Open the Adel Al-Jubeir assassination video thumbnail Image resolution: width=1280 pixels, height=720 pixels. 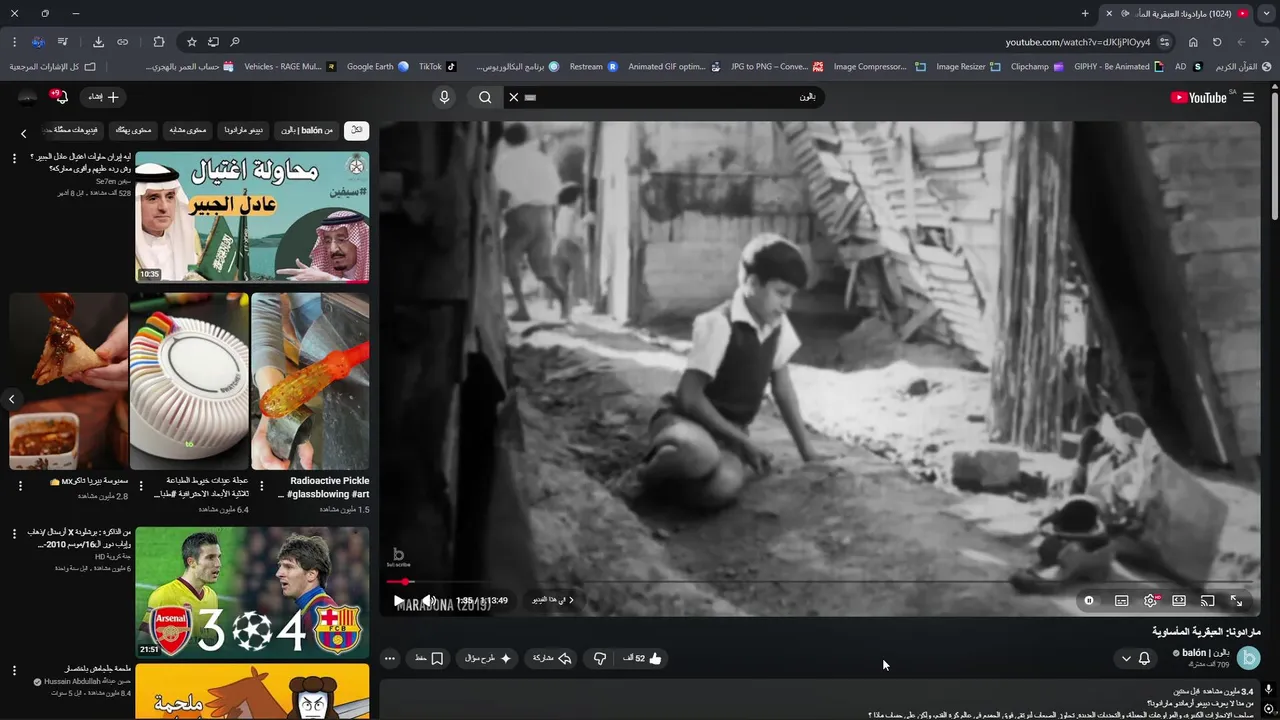point(252,217)
